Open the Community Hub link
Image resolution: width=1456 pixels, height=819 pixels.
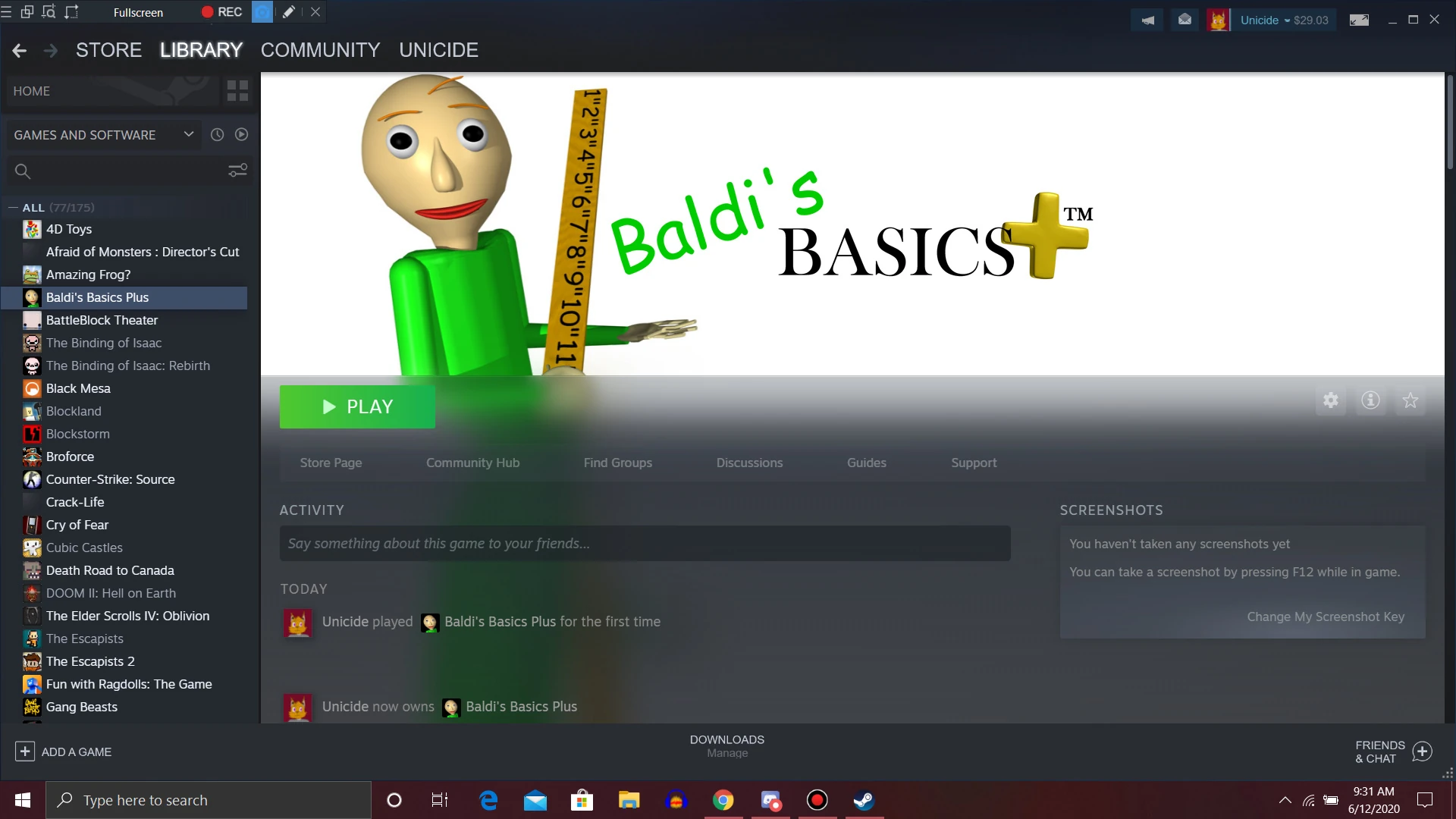[x=472, y=463]
